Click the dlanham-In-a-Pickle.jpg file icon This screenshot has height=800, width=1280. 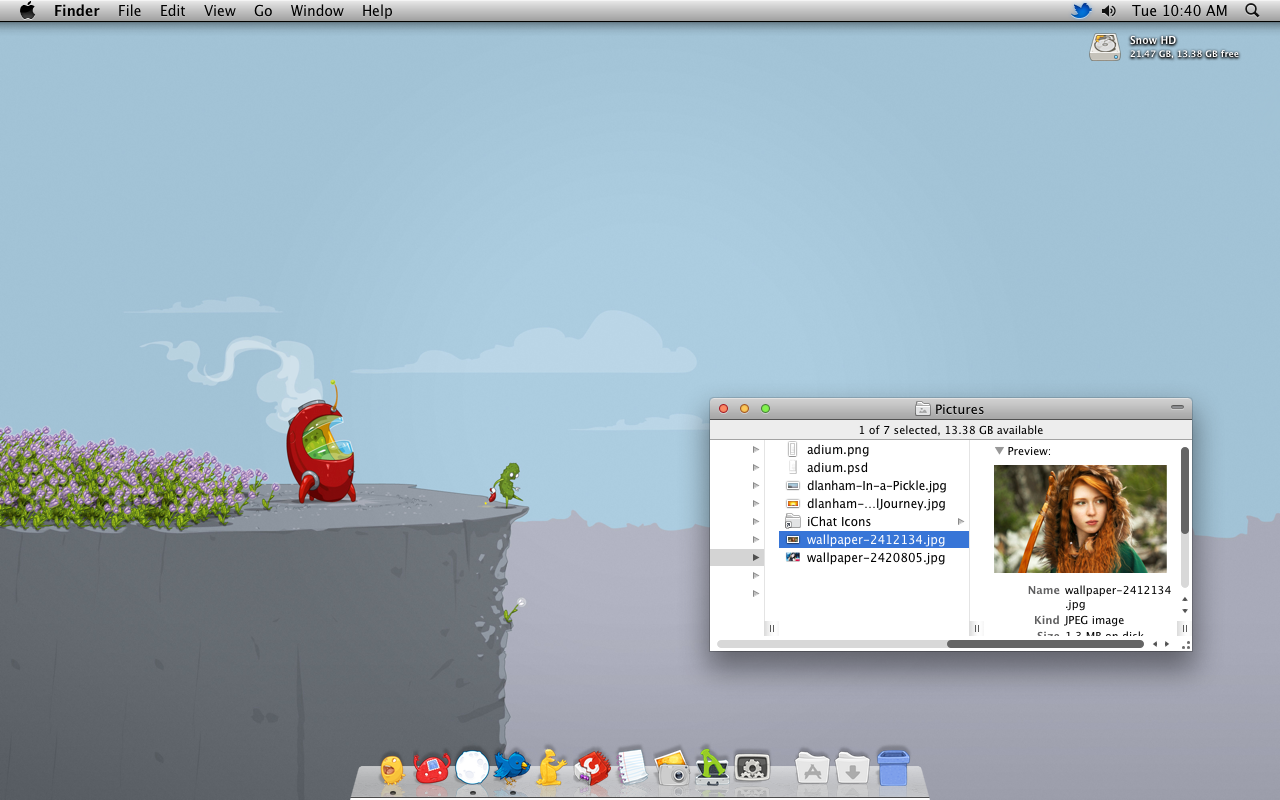point(793,486)
